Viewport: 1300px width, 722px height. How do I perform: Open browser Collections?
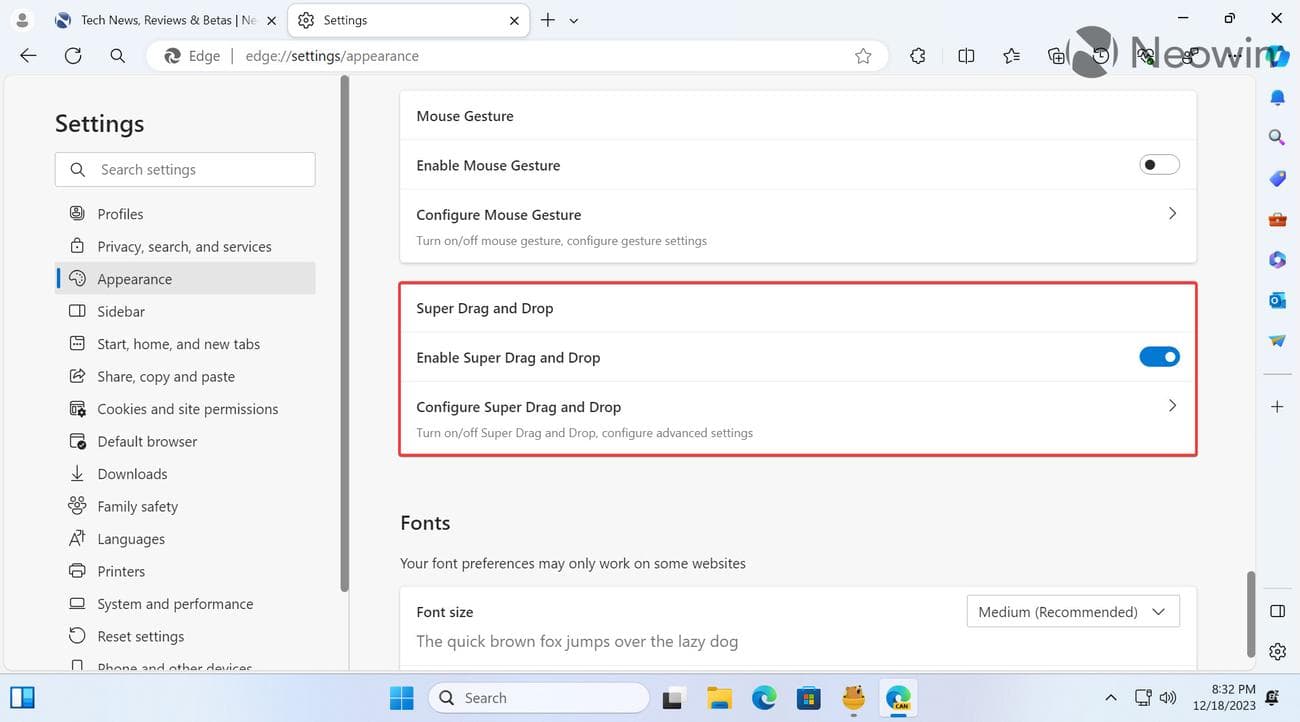click(x=1056, y=56)
